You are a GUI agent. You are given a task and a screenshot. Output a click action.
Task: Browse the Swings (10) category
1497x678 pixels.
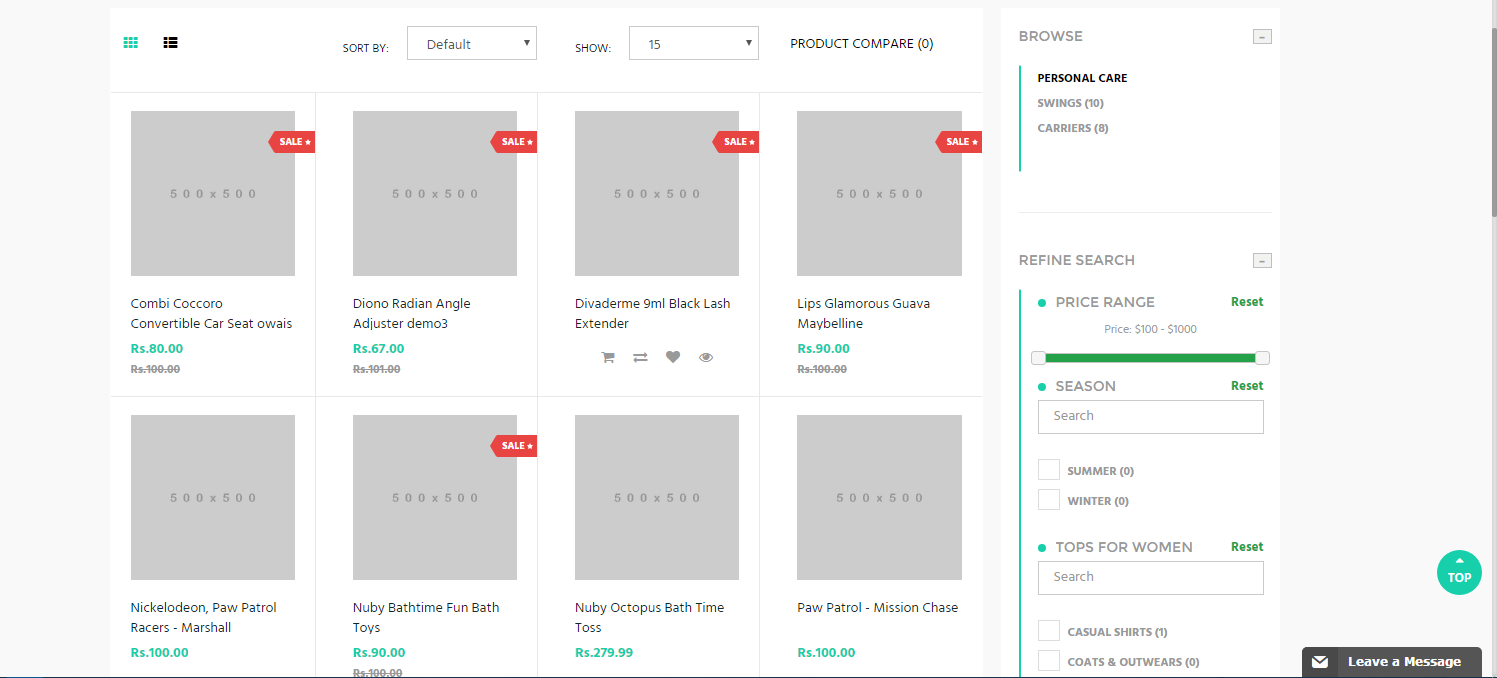coord(1070,103)
